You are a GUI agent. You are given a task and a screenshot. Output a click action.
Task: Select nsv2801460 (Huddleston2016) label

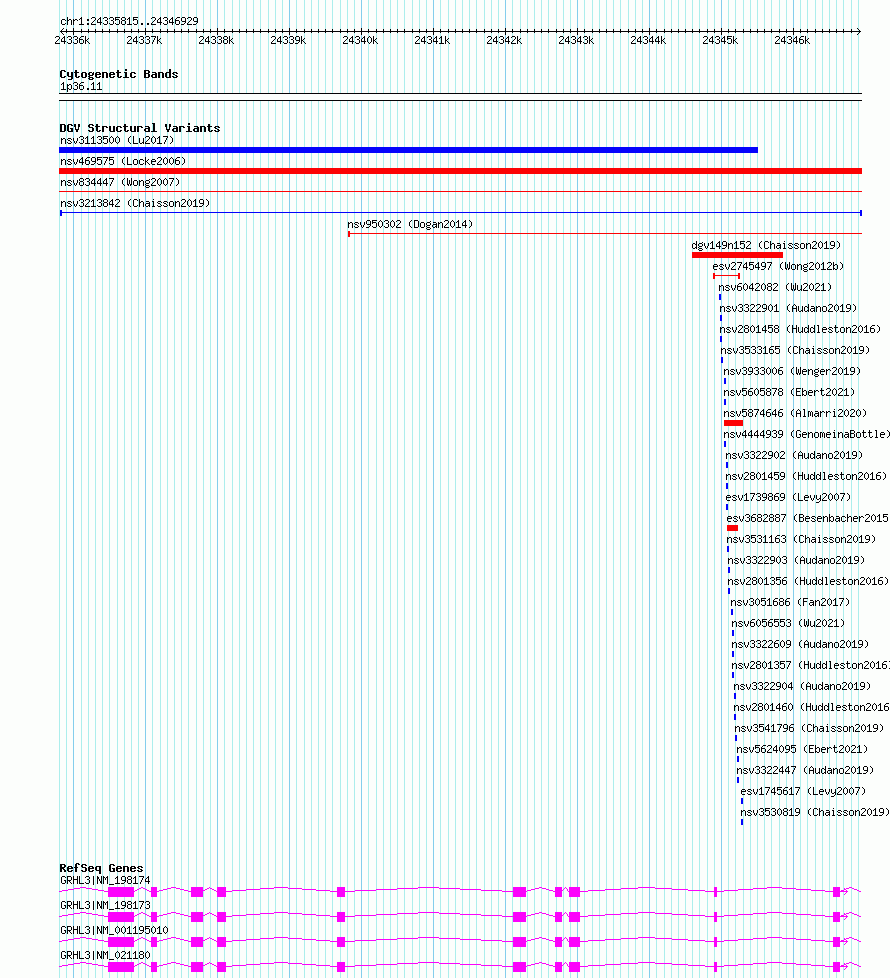point(811,707)
